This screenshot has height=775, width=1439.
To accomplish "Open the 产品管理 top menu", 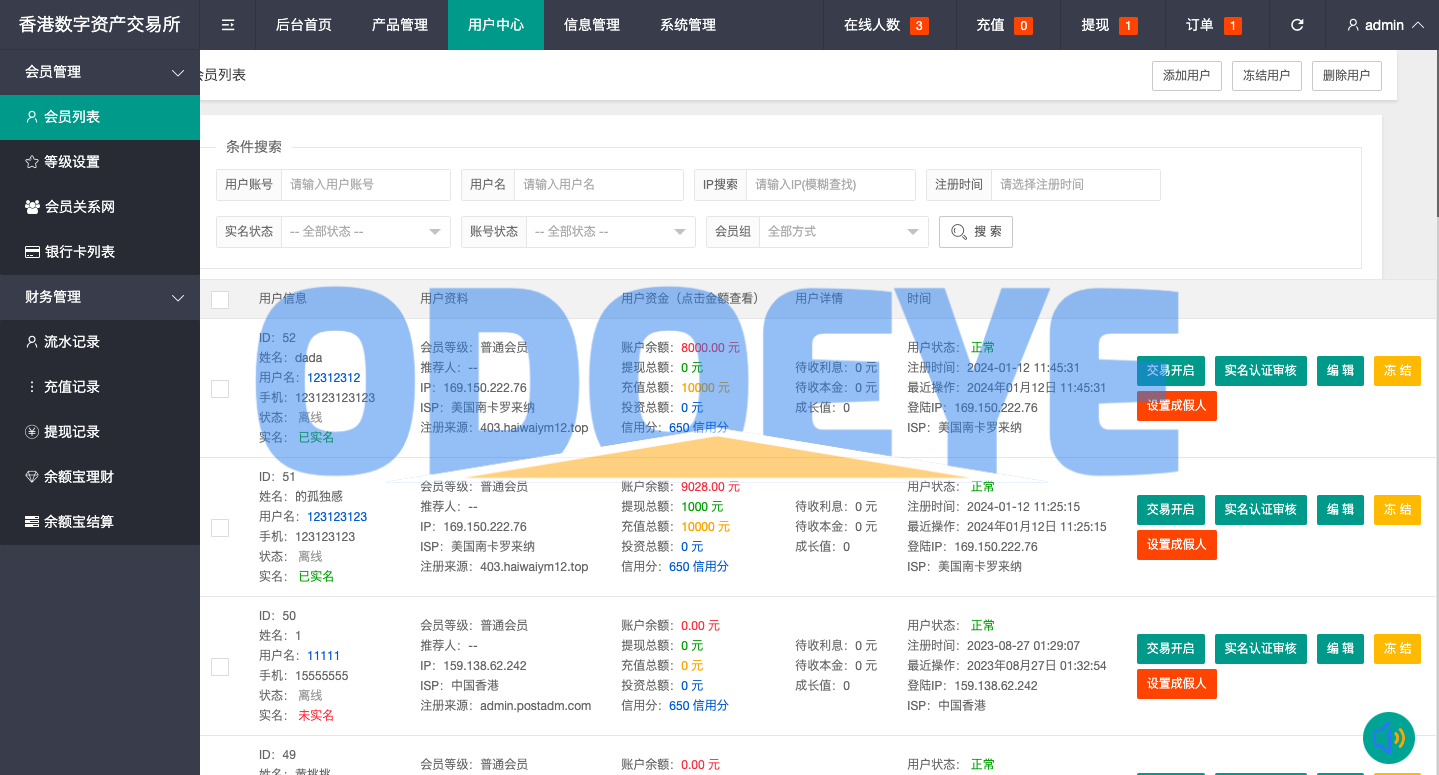I will (x=400, y=25).
